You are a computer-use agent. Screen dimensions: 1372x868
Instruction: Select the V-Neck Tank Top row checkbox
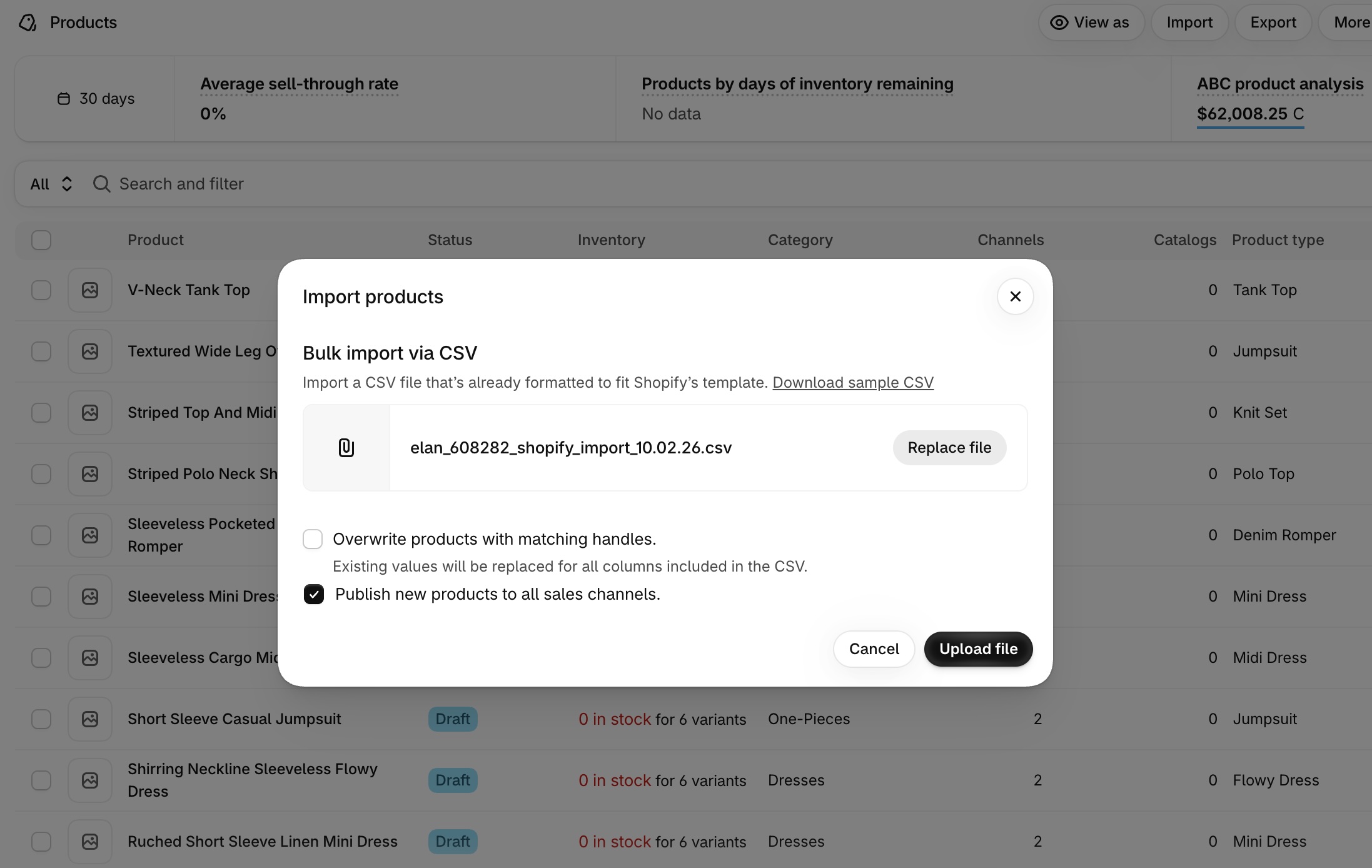pyautogui.click(x=41, y=290)
